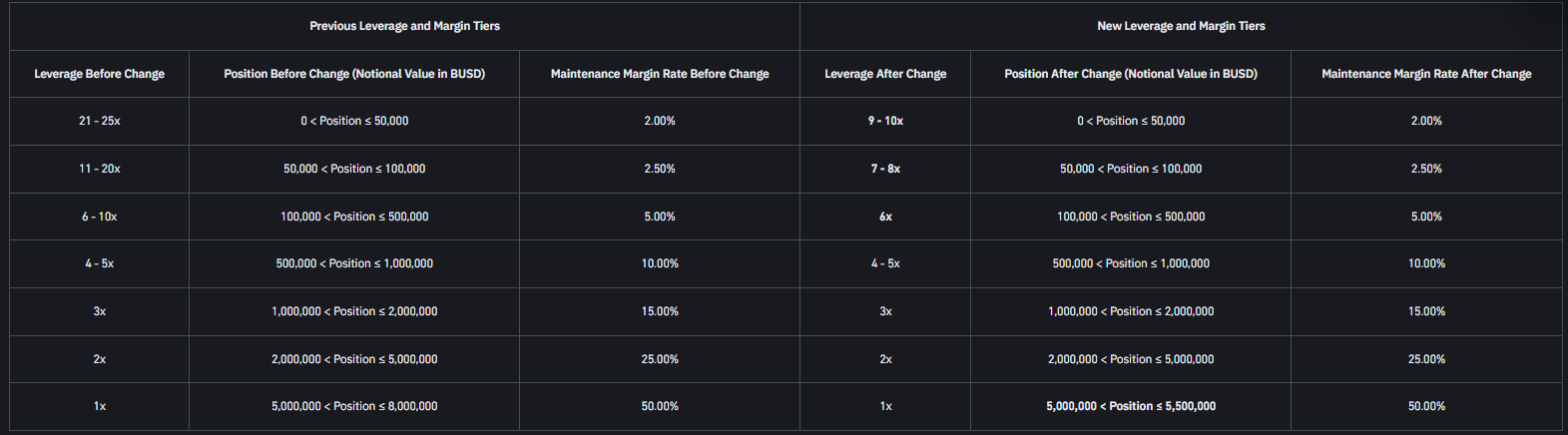Select the "Position Before Change" column header
The width and height of the screenshot is (1568, 435).
(354, 74)
